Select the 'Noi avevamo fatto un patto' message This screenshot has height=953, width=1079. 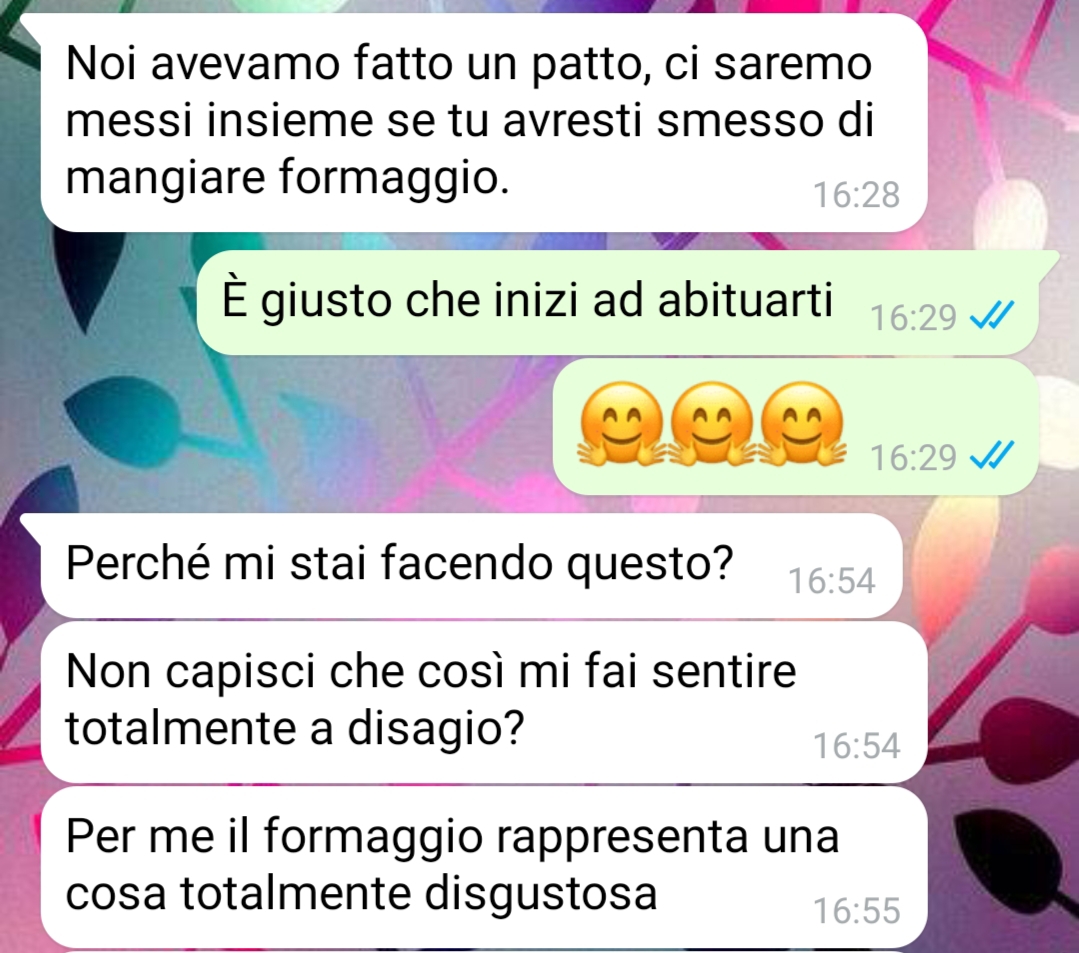484,122
